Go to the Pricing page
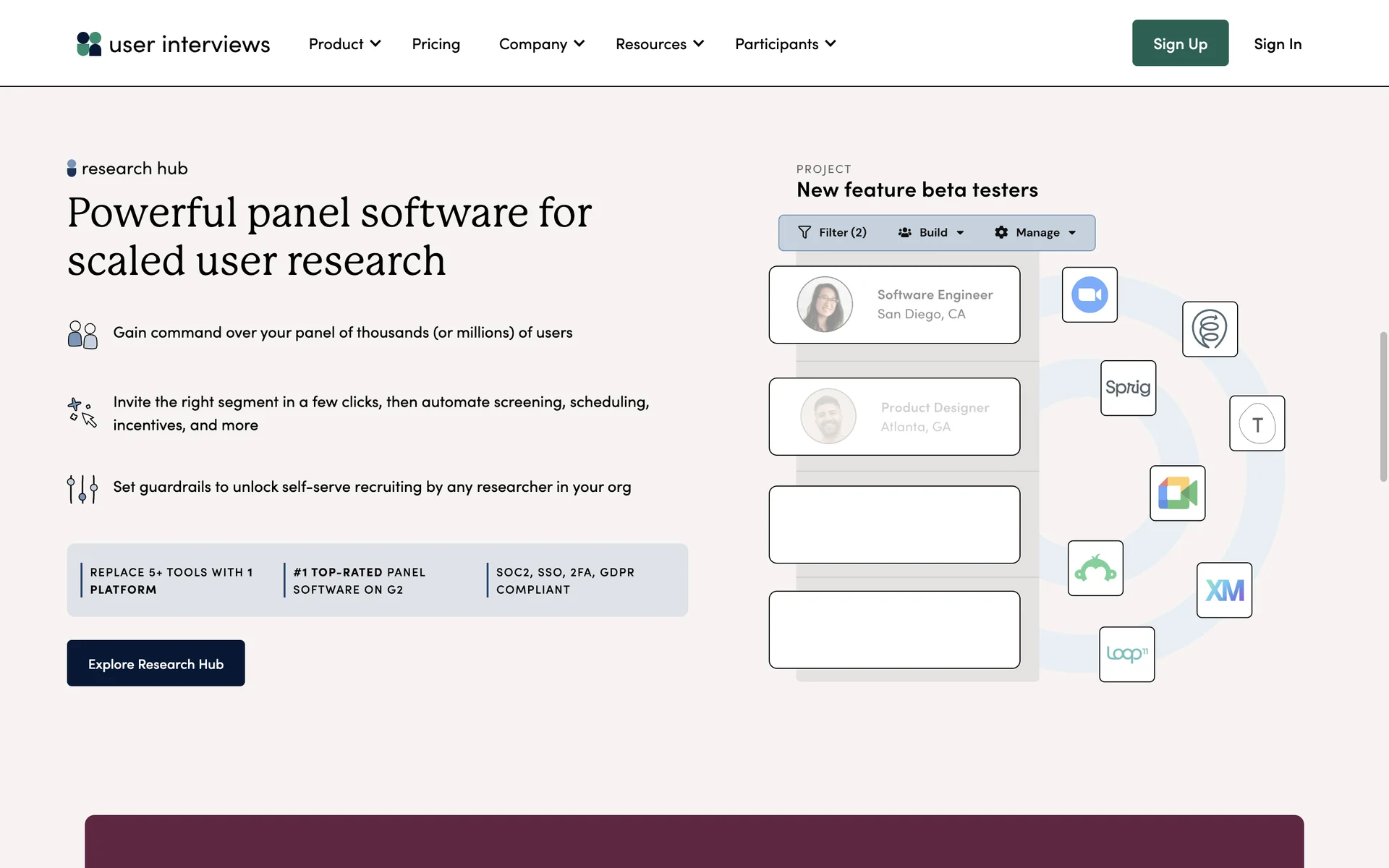This screenshot has height=868, width=1389. point(436,44)
